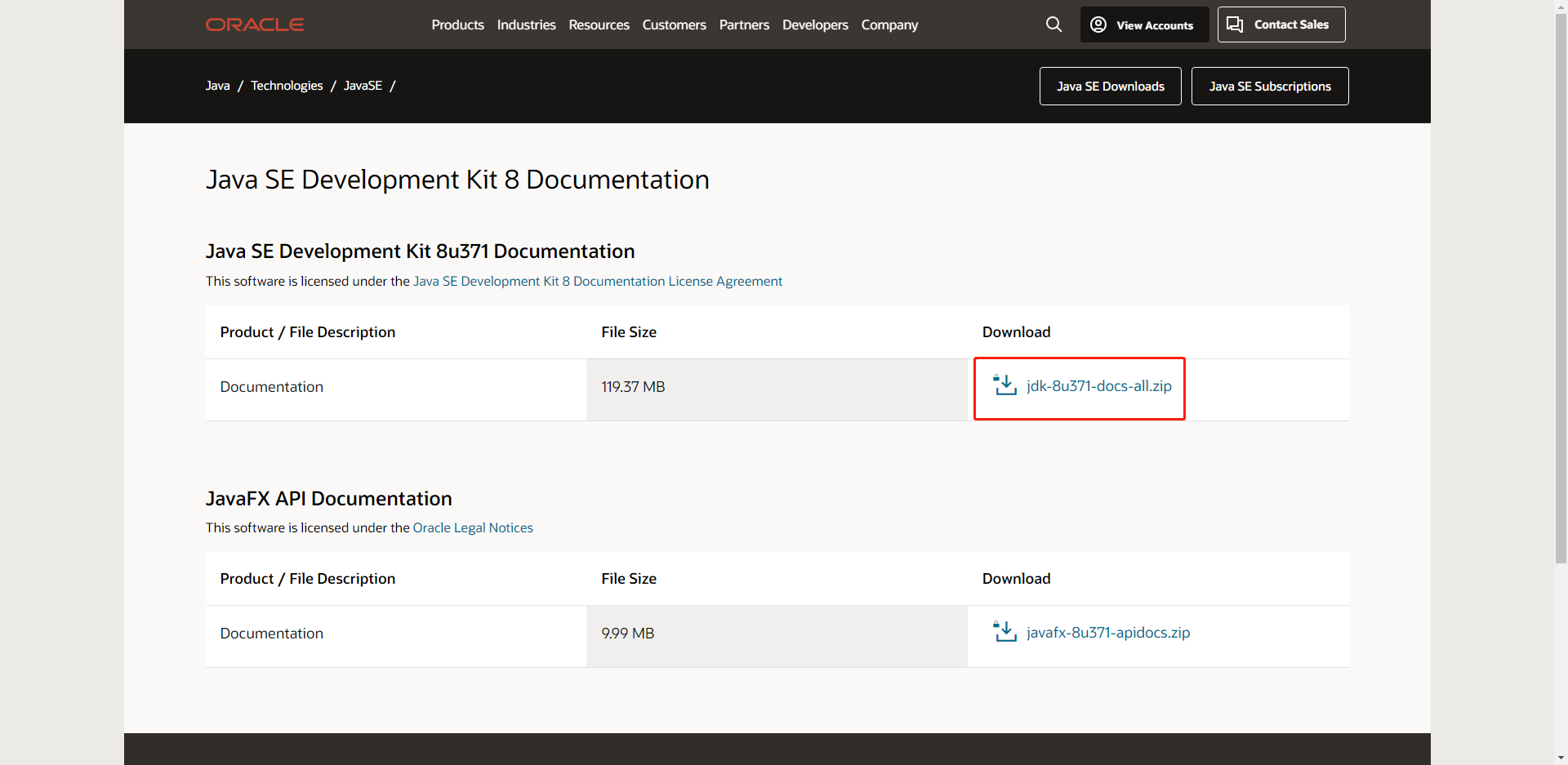Open the Partners menu item
This screenshot has height=765, width=1568.
coord(744,24)
